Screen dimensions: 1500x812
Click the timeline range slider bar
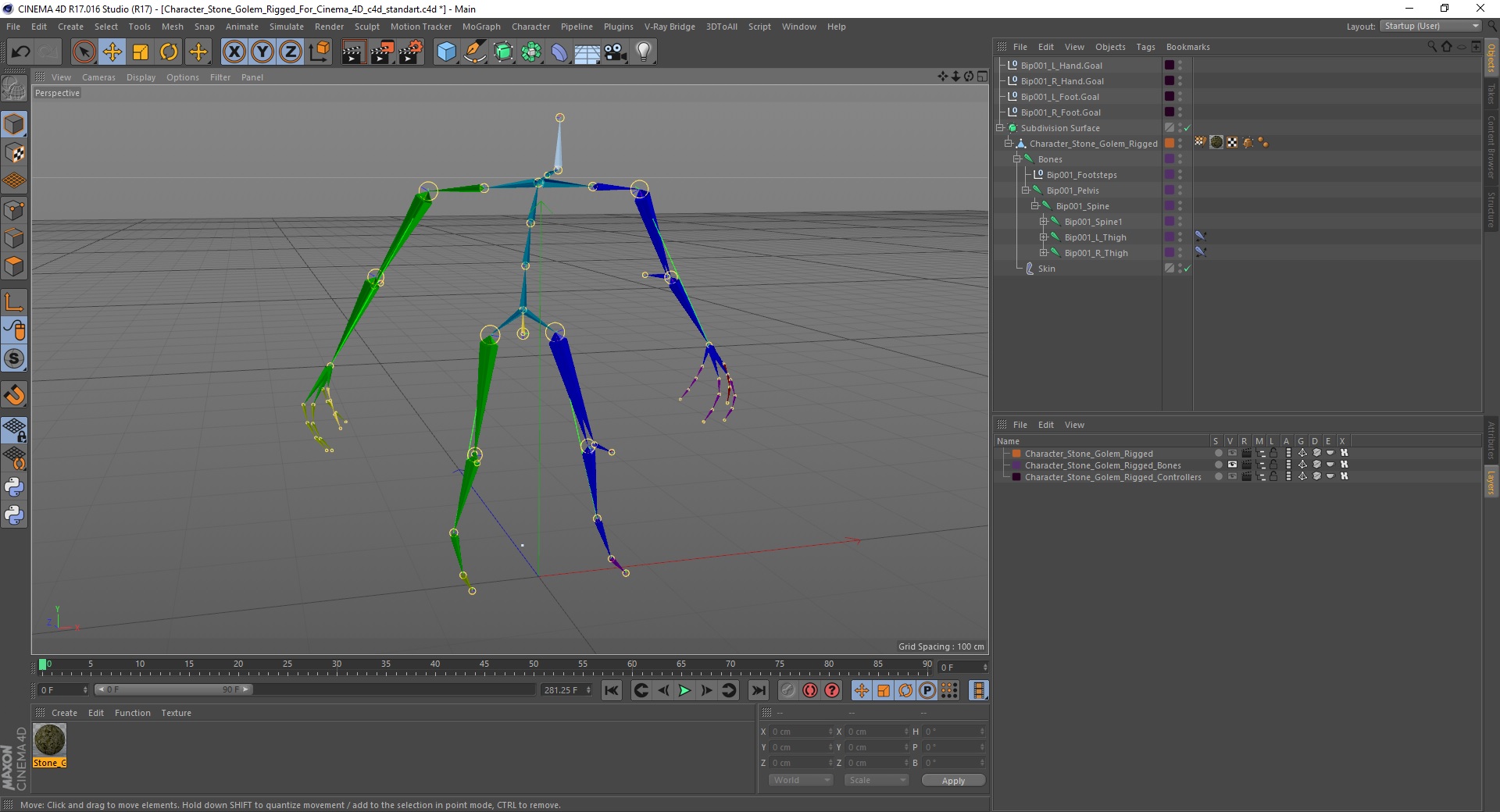173,689
